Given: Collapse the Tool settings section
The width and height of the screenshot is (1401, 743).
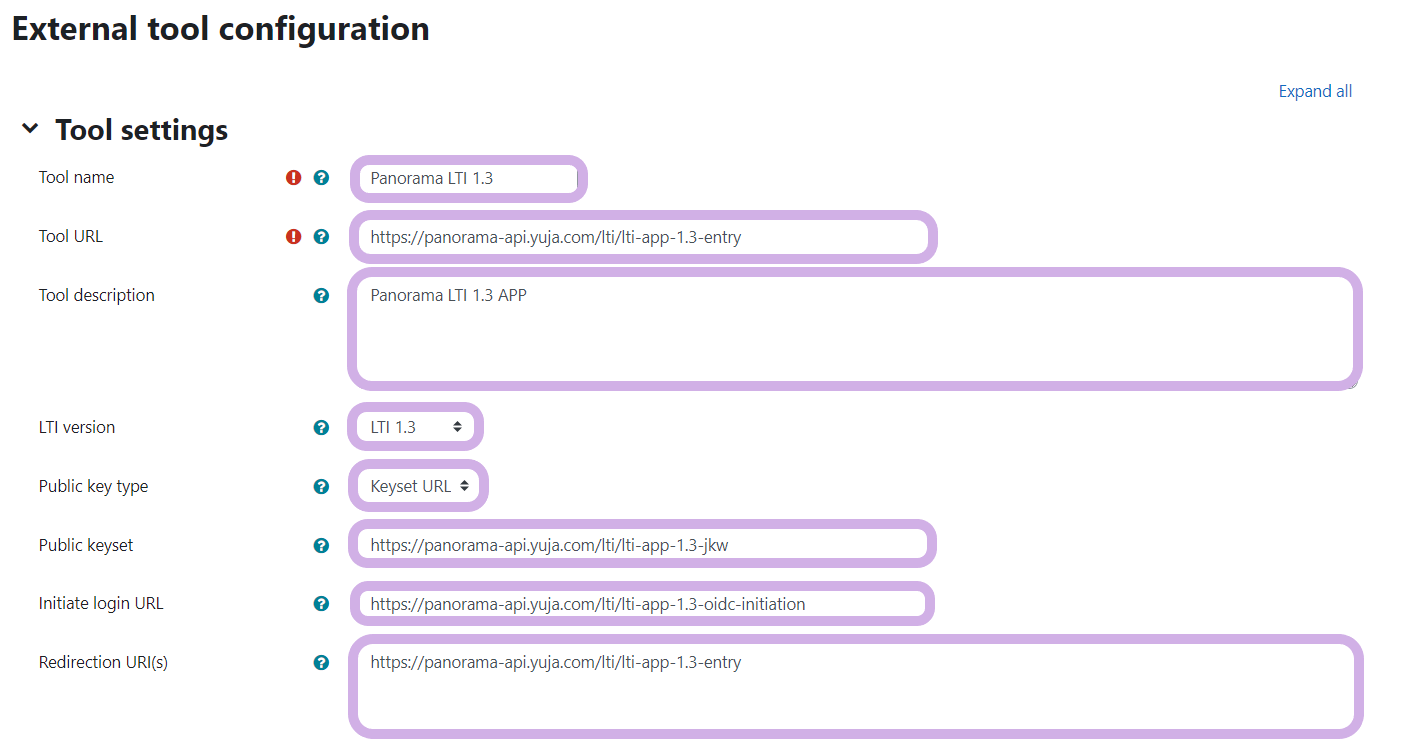Looking at the screenshot, I should [31, 129].
